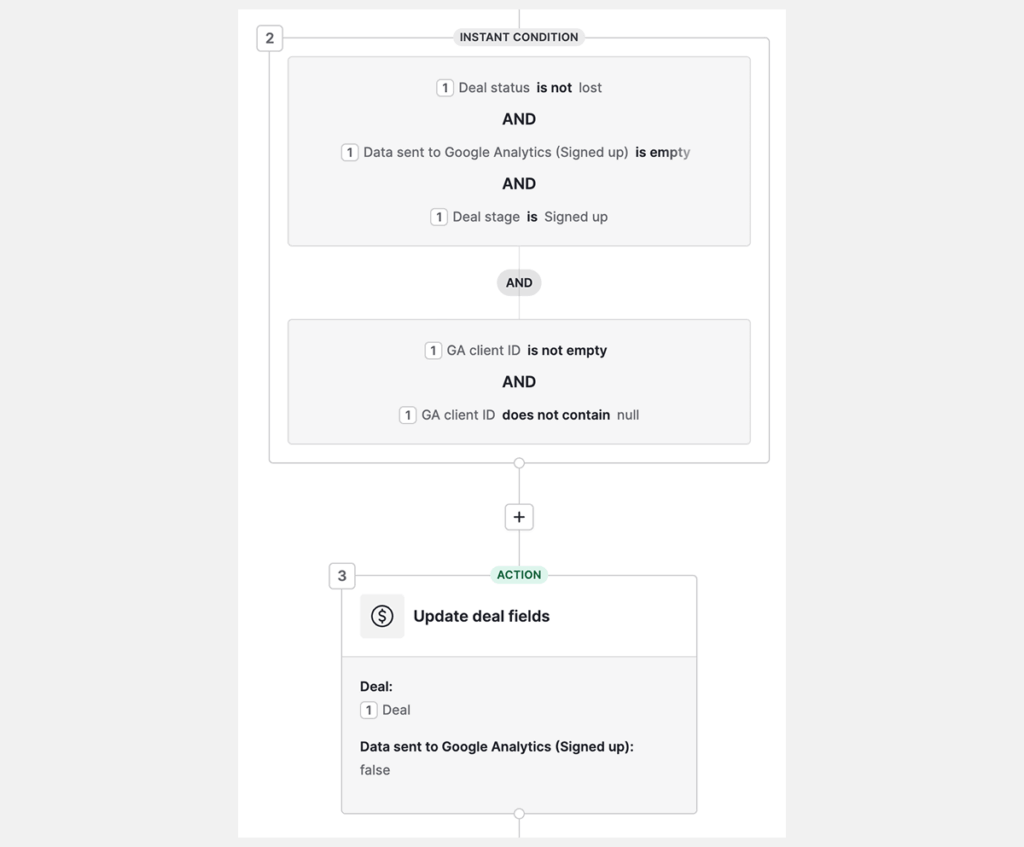
Task: Click the 'false' field value
Action: pos(375,770)
